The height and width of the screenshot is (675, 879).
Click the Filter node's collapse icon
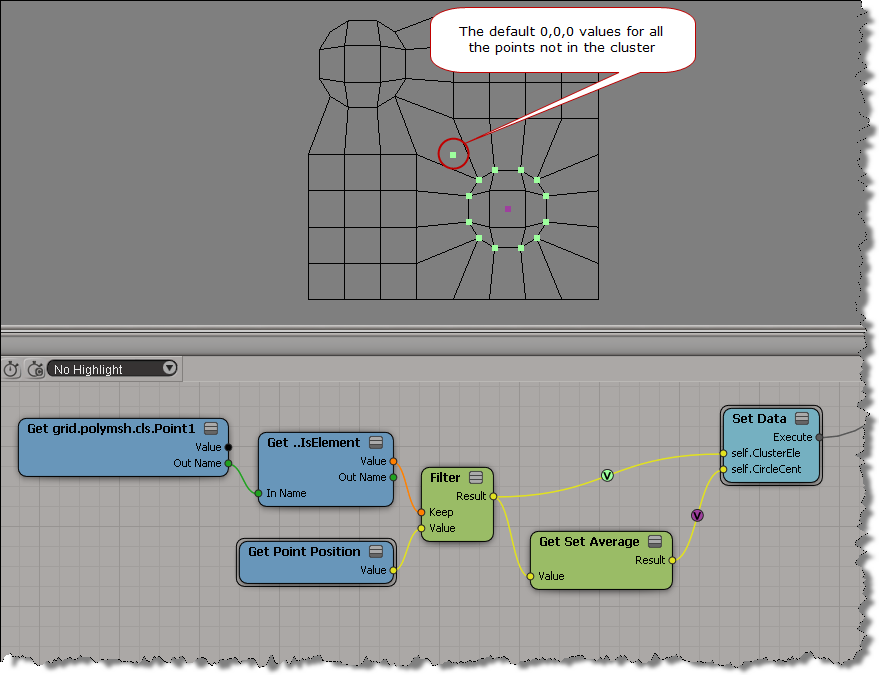(476, 477)
